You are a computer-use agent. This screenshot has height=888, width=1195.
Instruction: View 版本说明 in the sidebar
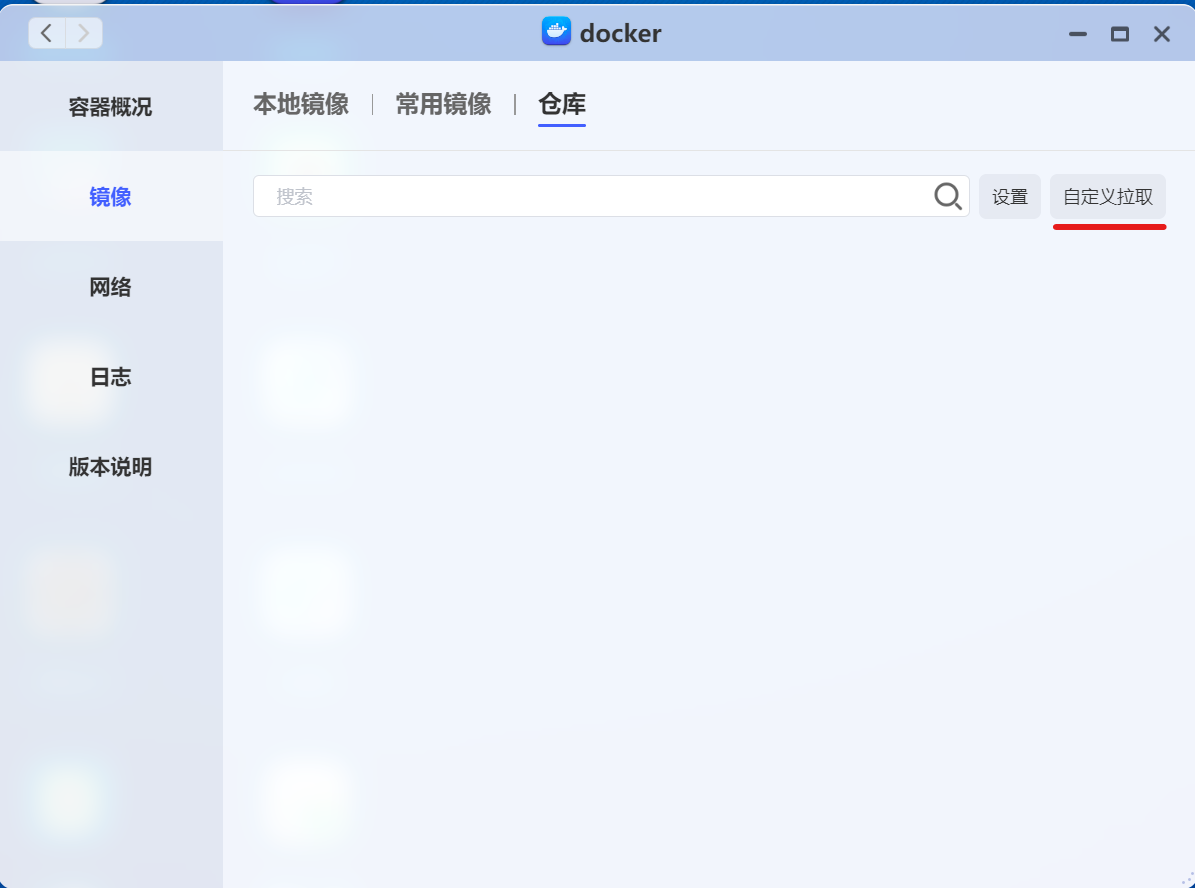[110, 467]
